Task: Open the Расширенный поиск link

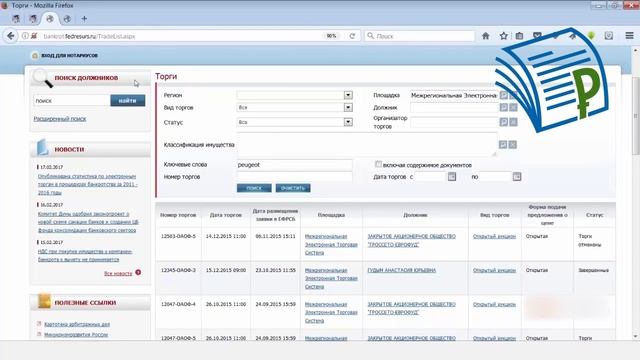Action: (60, 119)
